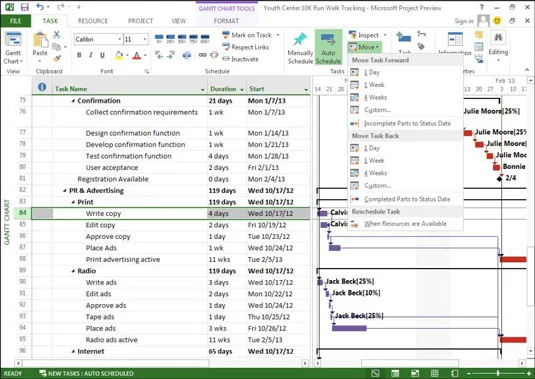Image resolution: width=535 pixels, height=379 pixels.
Task: Click Inspect task button
Action: [x=364, y=35]
